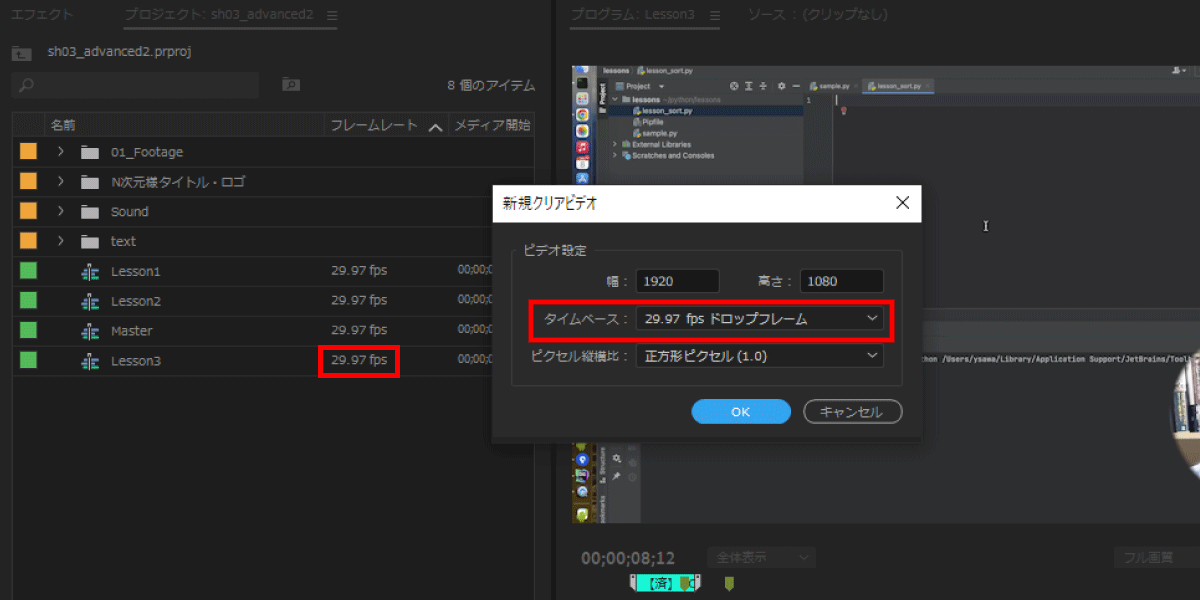Click the 8 個のアイテム count text

(x=491, y=86)
